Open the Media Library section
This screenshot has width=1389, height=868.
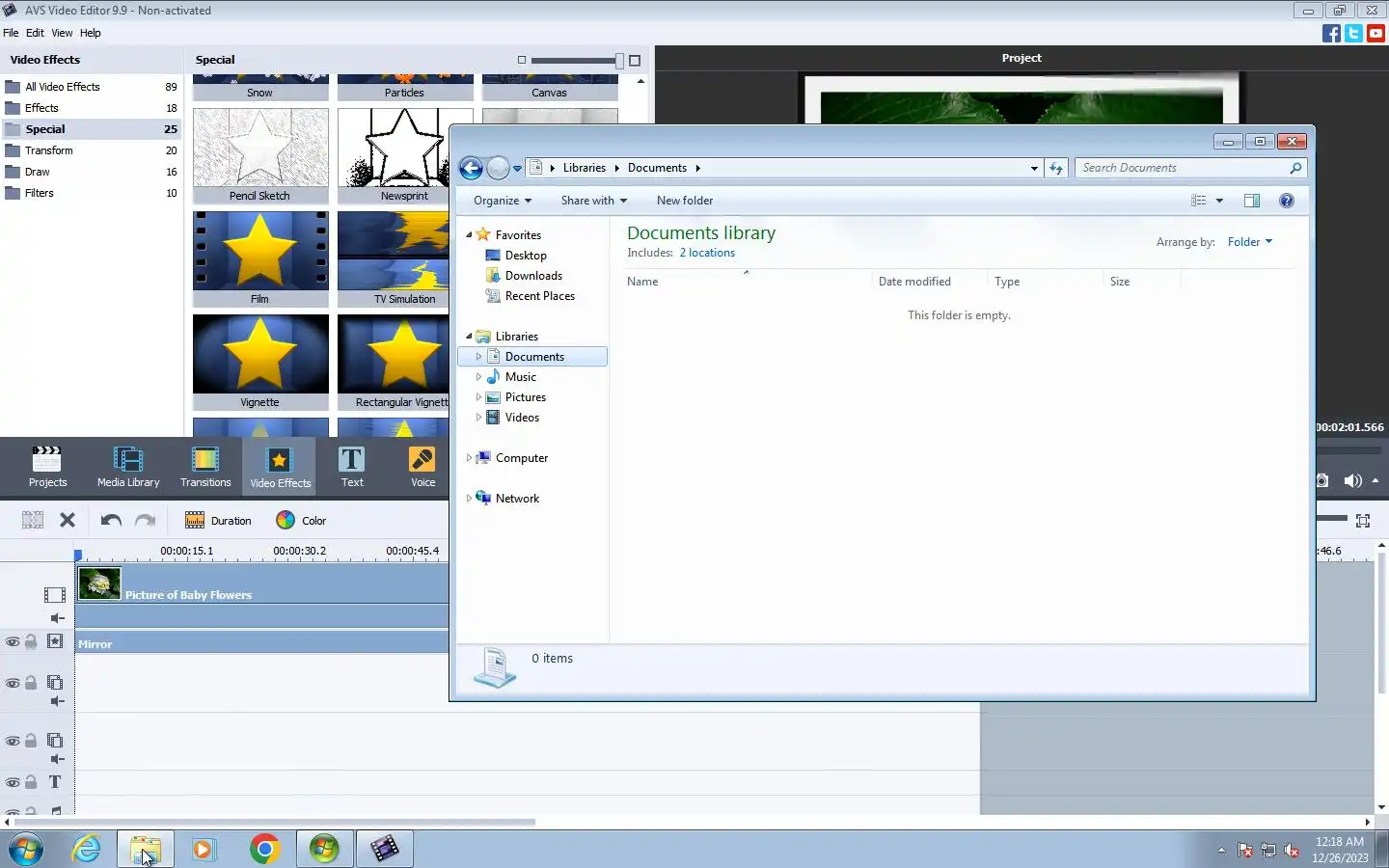pos(128,467)
